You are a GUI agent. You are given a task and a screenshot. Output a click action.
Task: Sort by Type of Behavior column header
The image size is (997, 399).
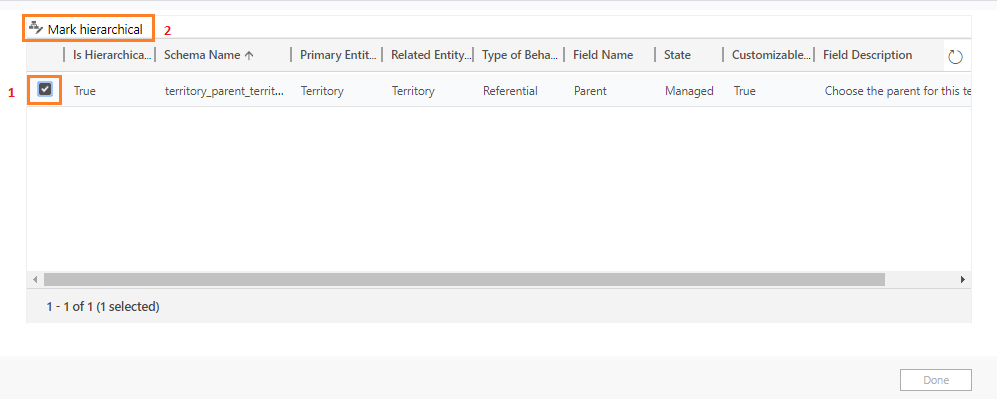(521, 55)
